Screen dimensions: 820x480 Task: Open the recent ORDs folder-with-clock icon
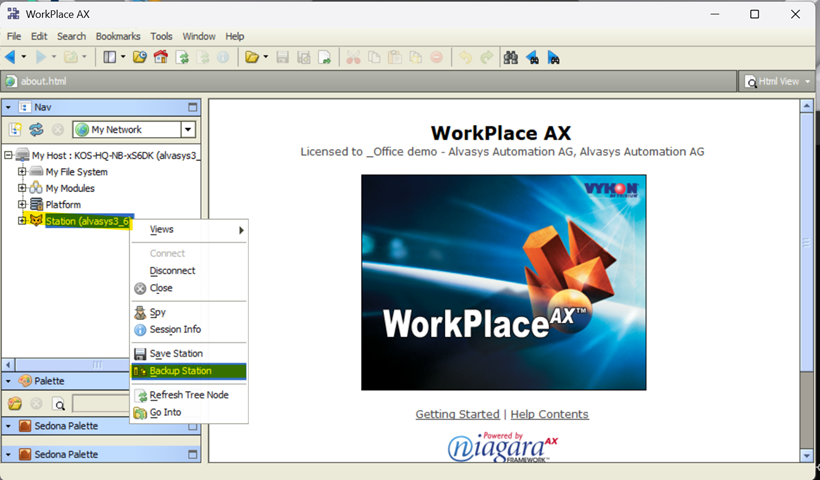click(x=140, y=57)
